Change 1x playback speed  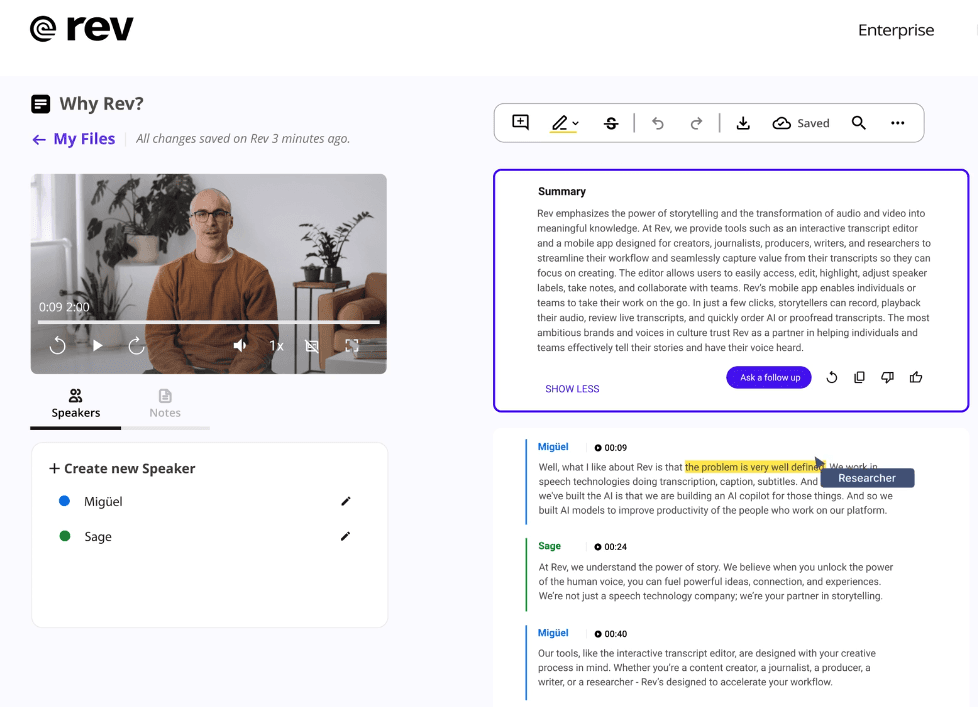click(x=276, y=346)
